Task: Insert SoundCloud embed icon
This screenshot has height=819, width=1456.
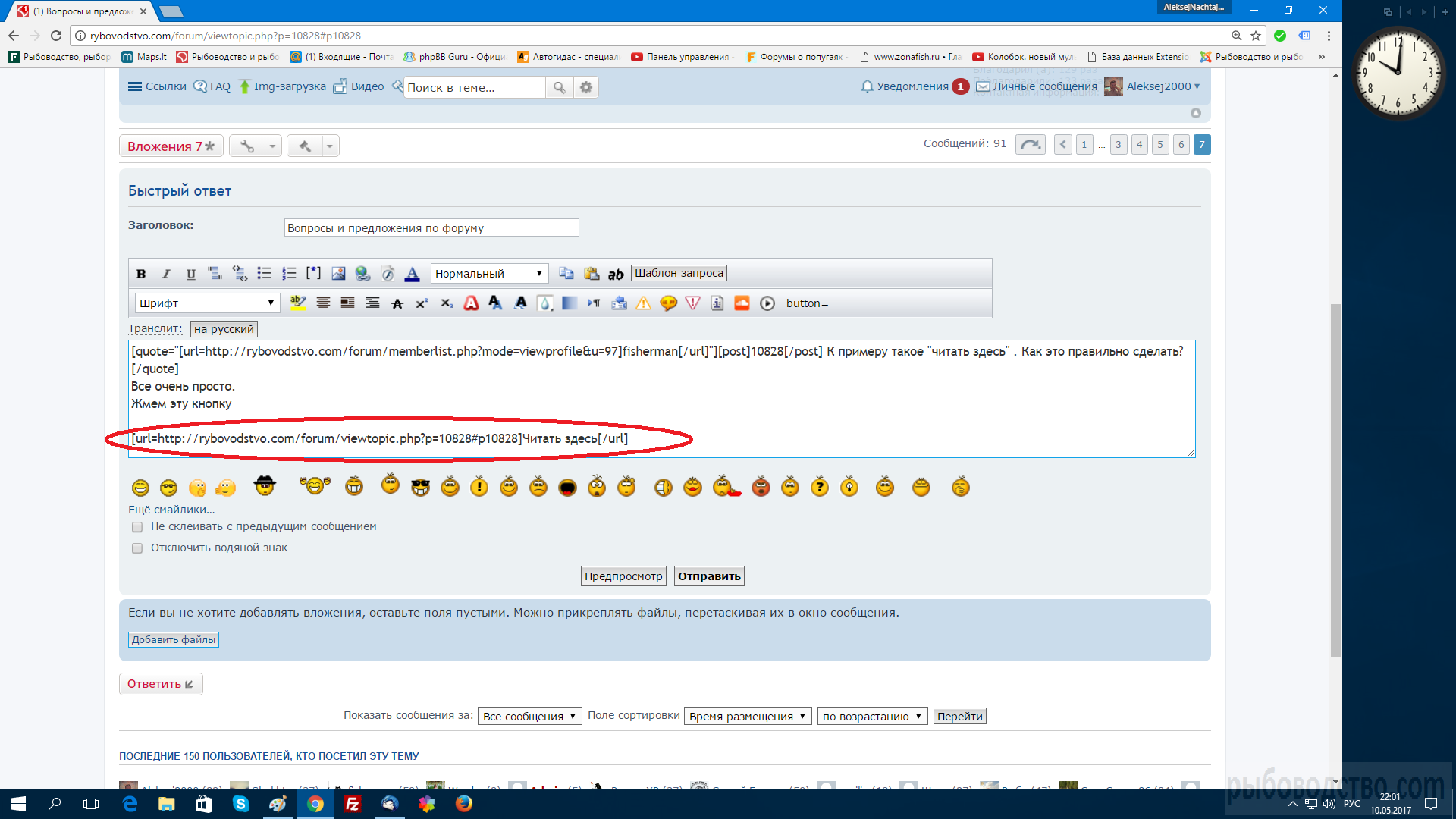Action: 742,303
